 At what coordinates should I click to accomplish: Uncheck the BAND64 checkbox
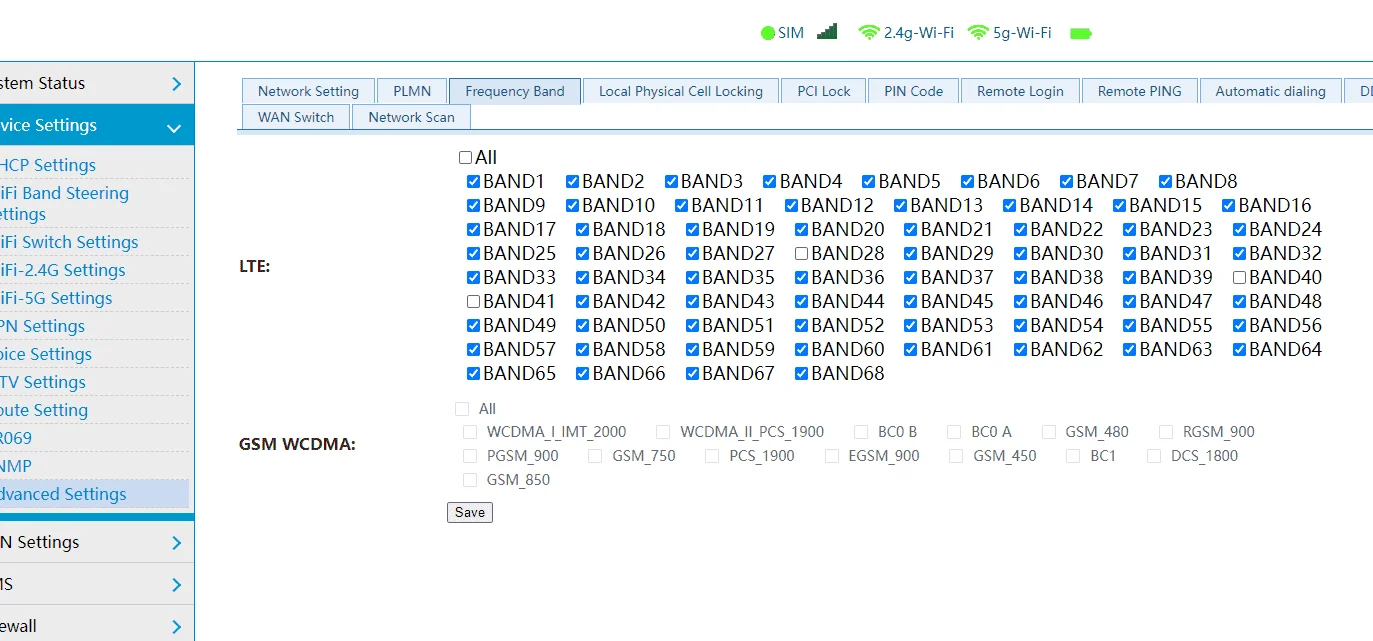(x=1239, y=350)
